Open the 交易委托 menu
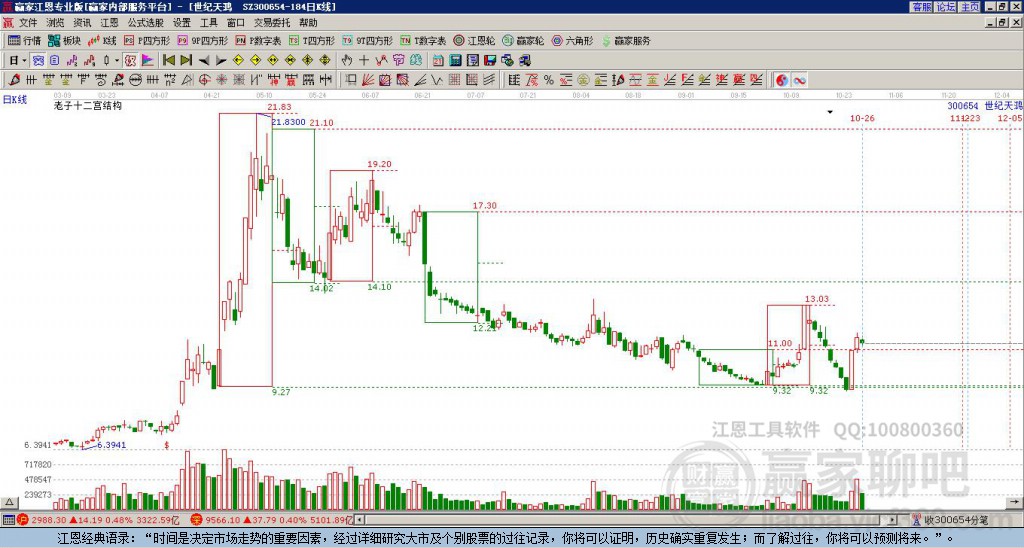Viewport: 1024px width, 548px height. (272, 23)
